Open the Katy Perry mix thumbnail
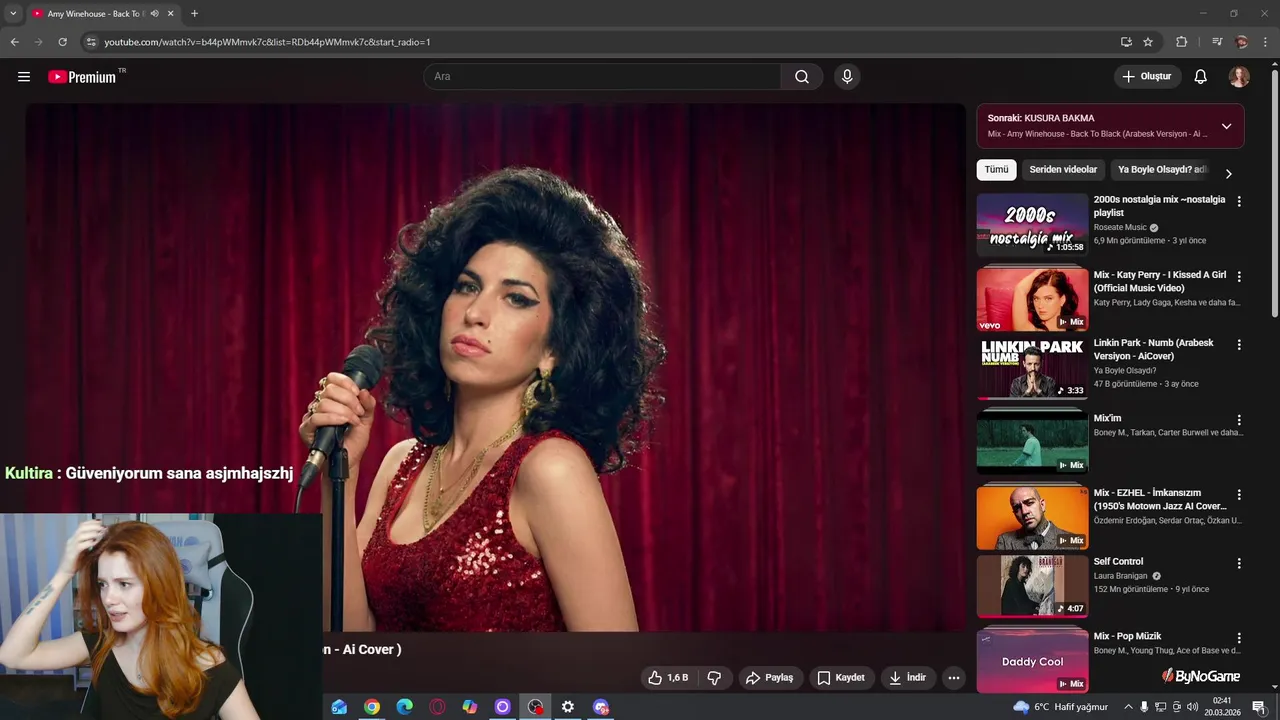Screen dimensions: 1280x720 click(1032, 299)
